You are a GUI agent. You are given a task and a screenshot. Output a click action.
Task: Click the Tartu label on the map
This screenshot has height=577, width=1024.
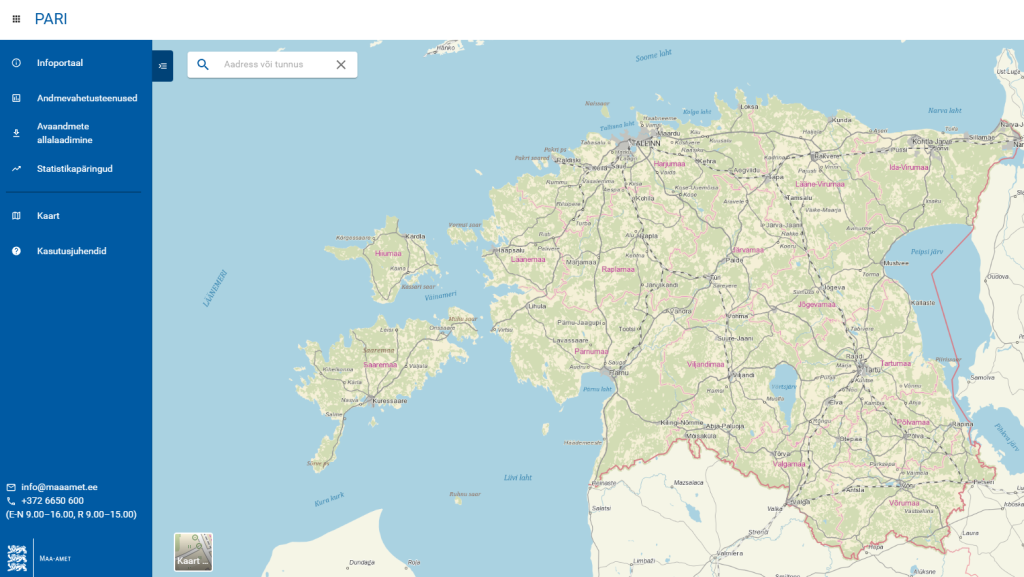click(x=872, y=369)
